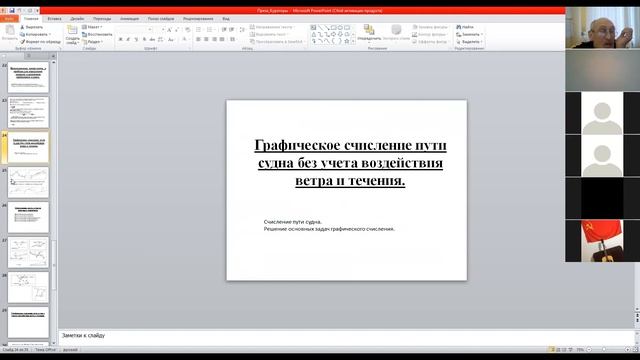Open the Показ слайдов ribbon tab
The height and width of the screenshot is (360, 640).
(161, 19)
